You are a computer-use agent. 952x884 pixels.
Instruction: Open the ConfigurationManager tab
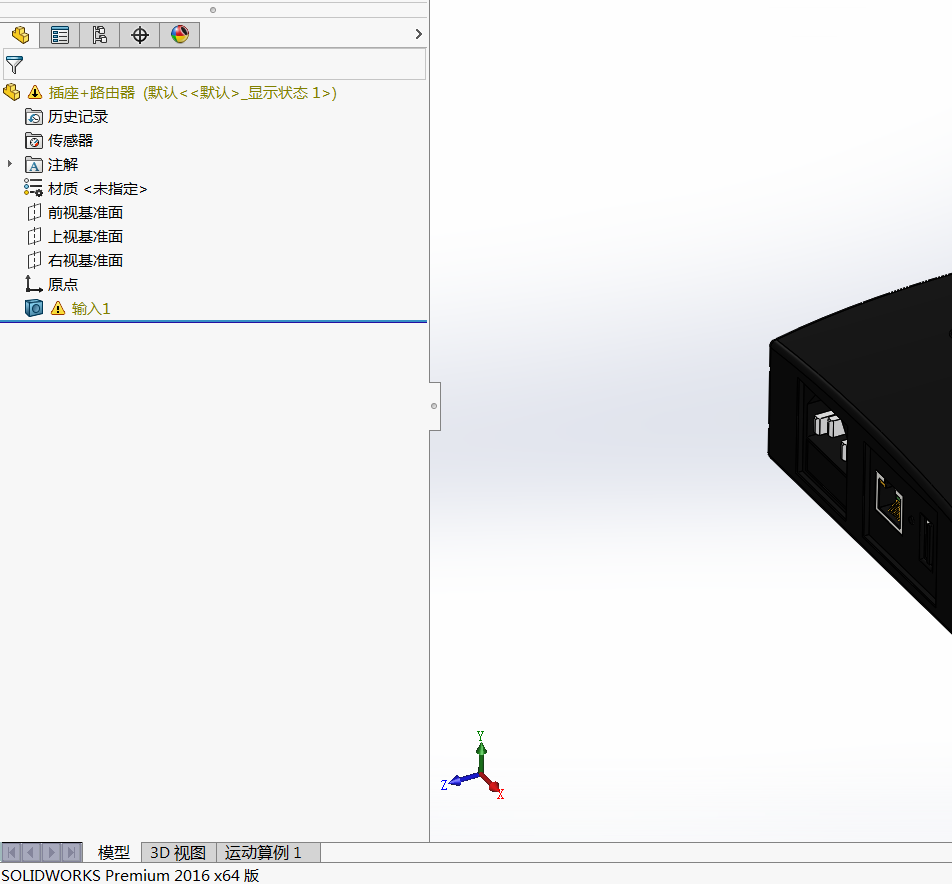point(100,35)
